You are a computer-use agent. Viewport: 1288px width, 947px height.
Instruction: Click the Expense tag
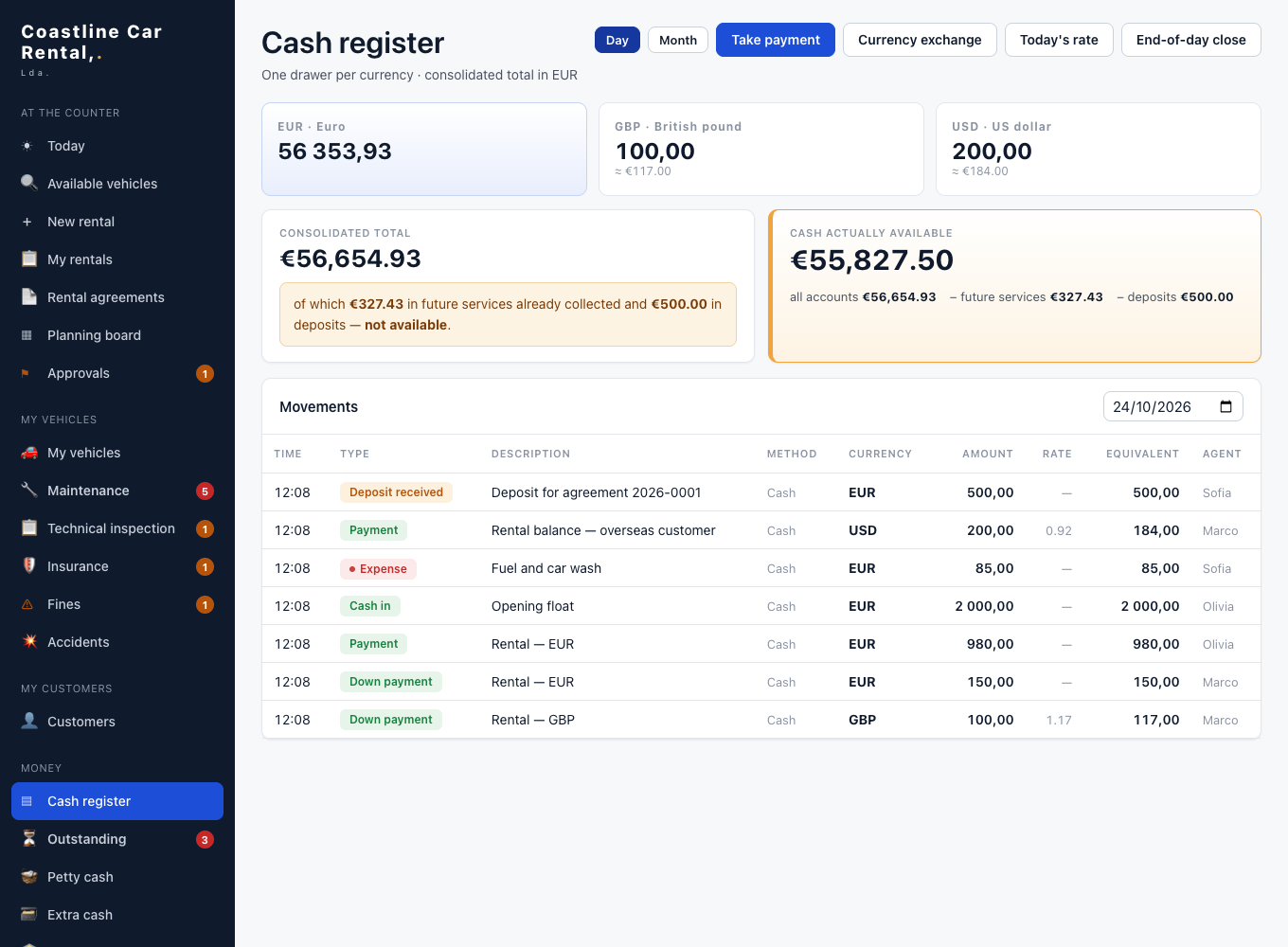pos(378,568)
